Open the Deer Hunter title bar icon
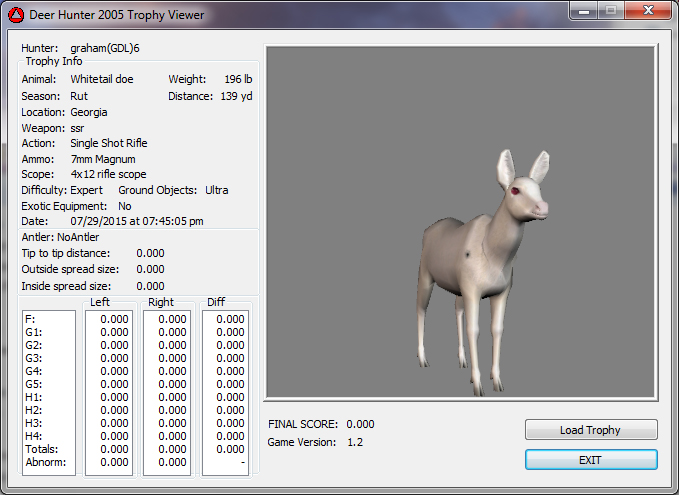Image resolution: width=679 pixels, height=495 pixels. (x=16, y=14)
